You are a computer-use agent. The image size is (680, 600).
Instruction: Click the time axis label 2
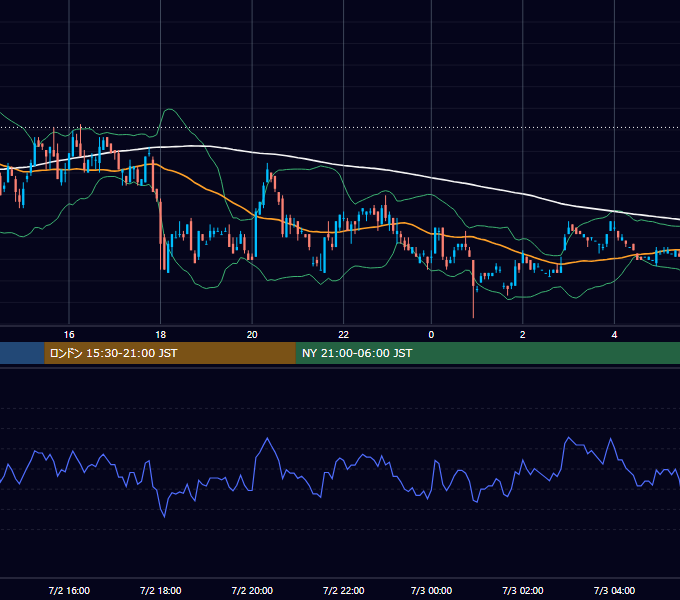(523, 335)
